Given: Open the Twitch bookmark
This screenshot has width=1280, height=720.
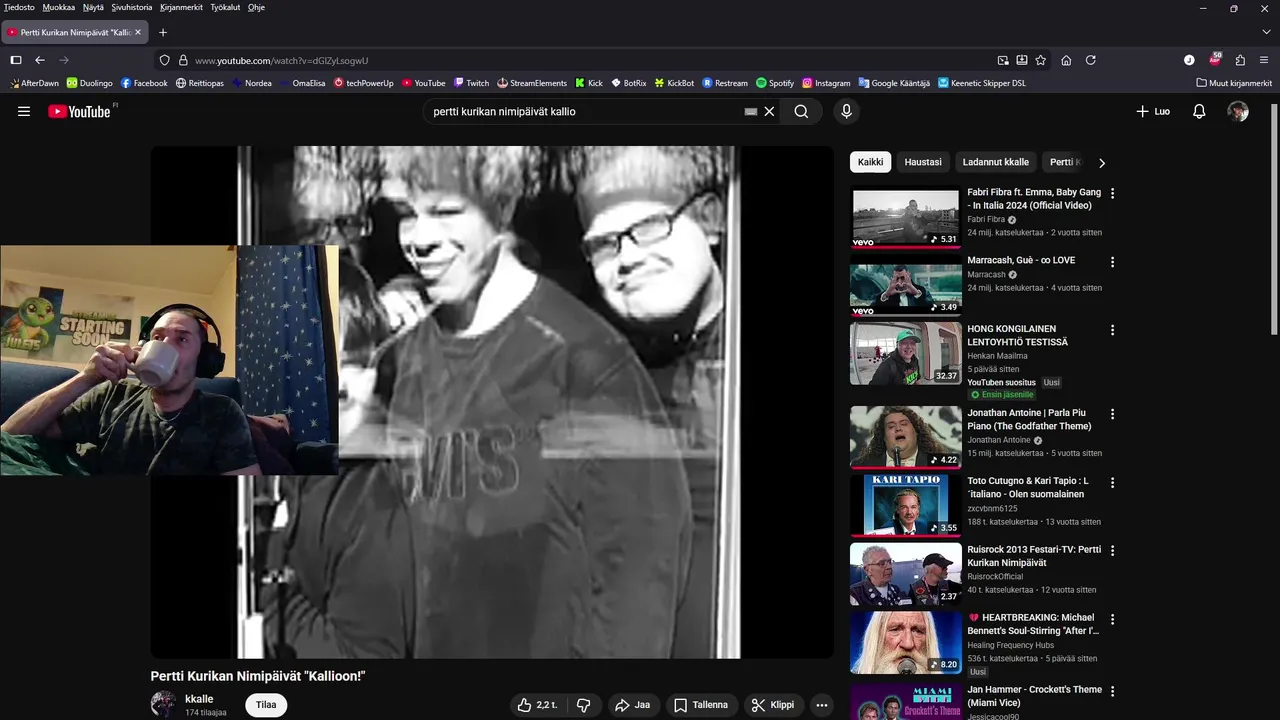Looking at the screenshot, I should click(471, 83).
